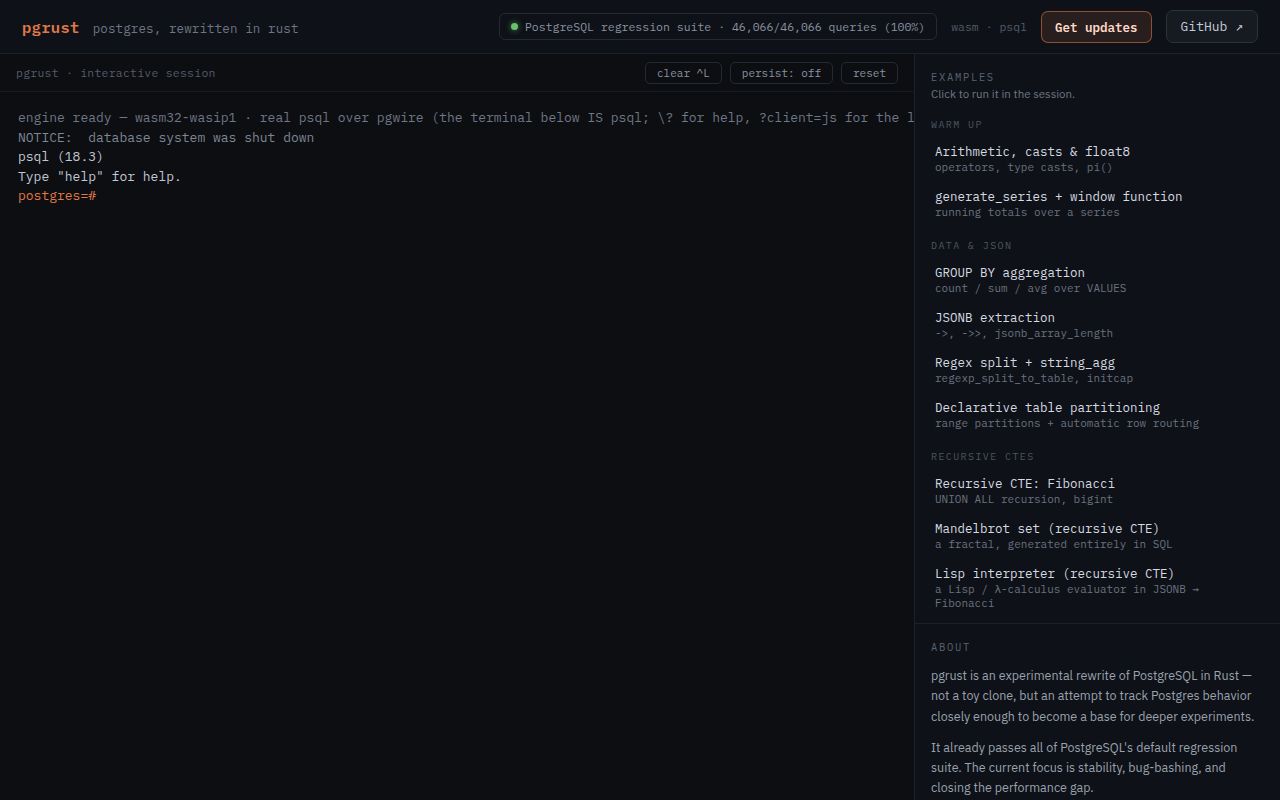Click the WARM UP category label
1280x800 pixels.
(x=956, y=125)
